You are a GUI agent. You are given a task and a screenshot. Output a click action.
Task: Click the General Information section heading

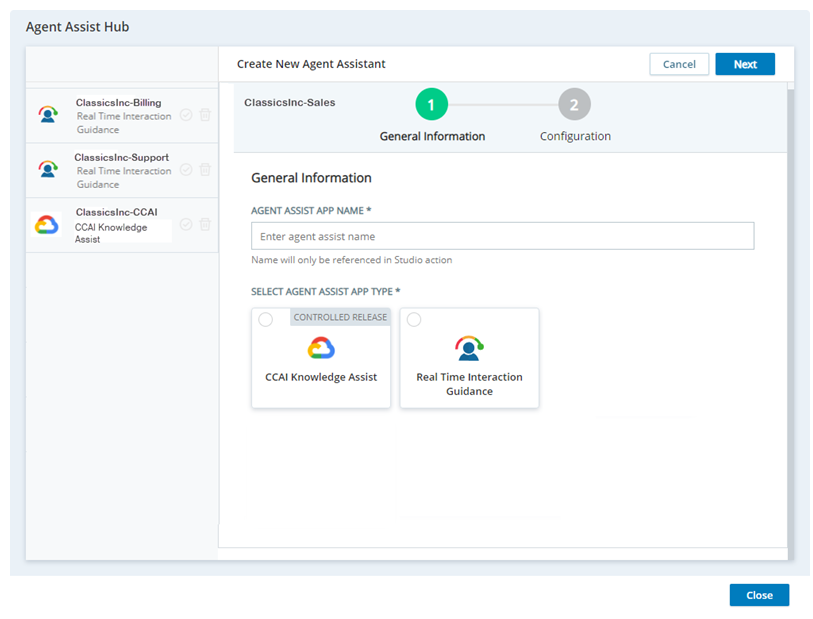[x=311, y=178]
